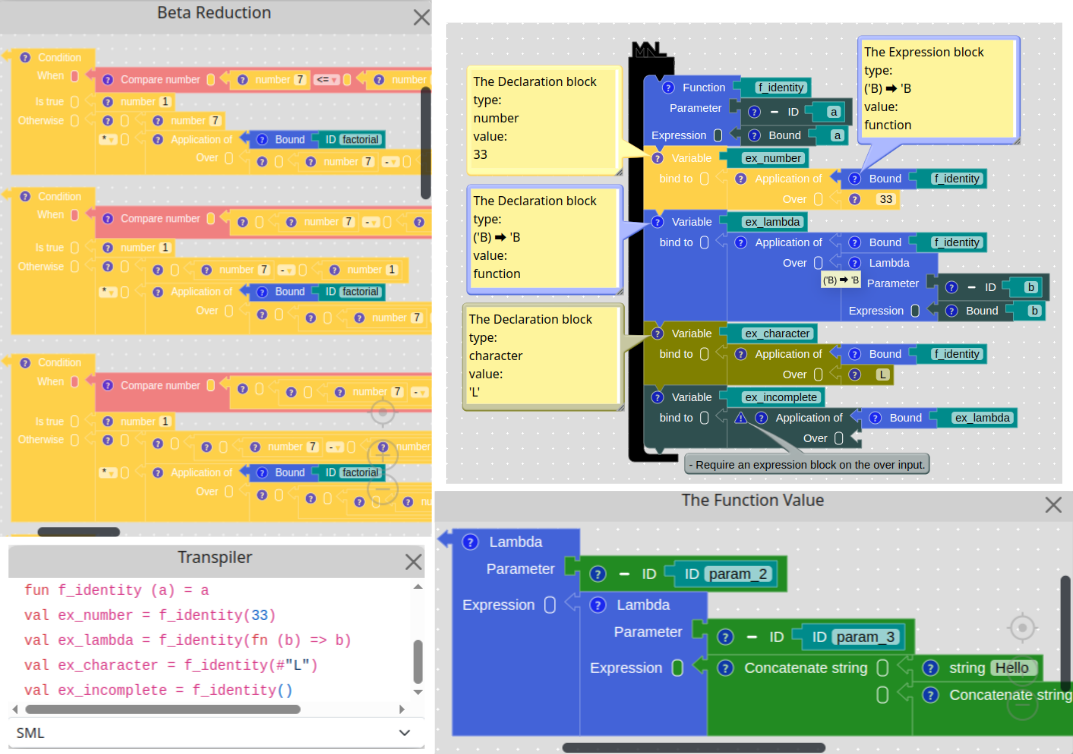Select the Beta Reduction panel title
This screenshot has width=1073, height=754.
point(214,13)
